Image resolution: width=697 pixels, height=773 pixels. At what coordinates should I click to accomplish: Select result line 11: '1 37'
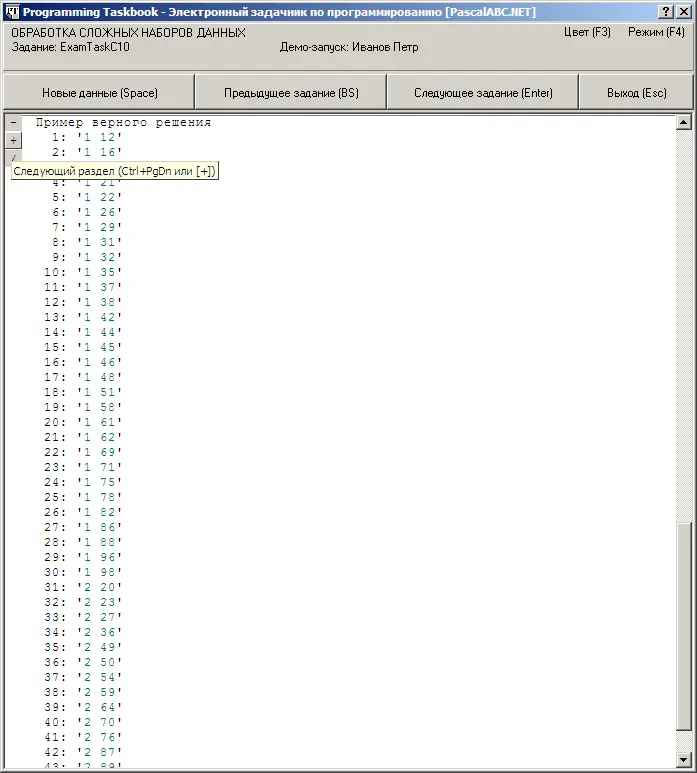82,287
